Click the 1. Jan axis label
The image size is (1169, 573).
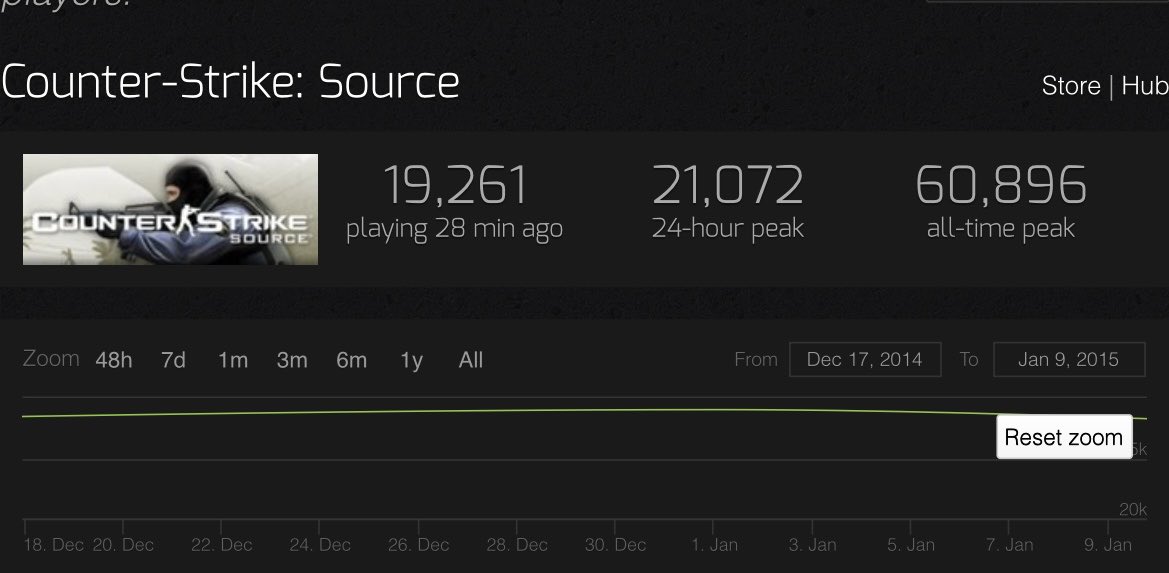(714, 545)
